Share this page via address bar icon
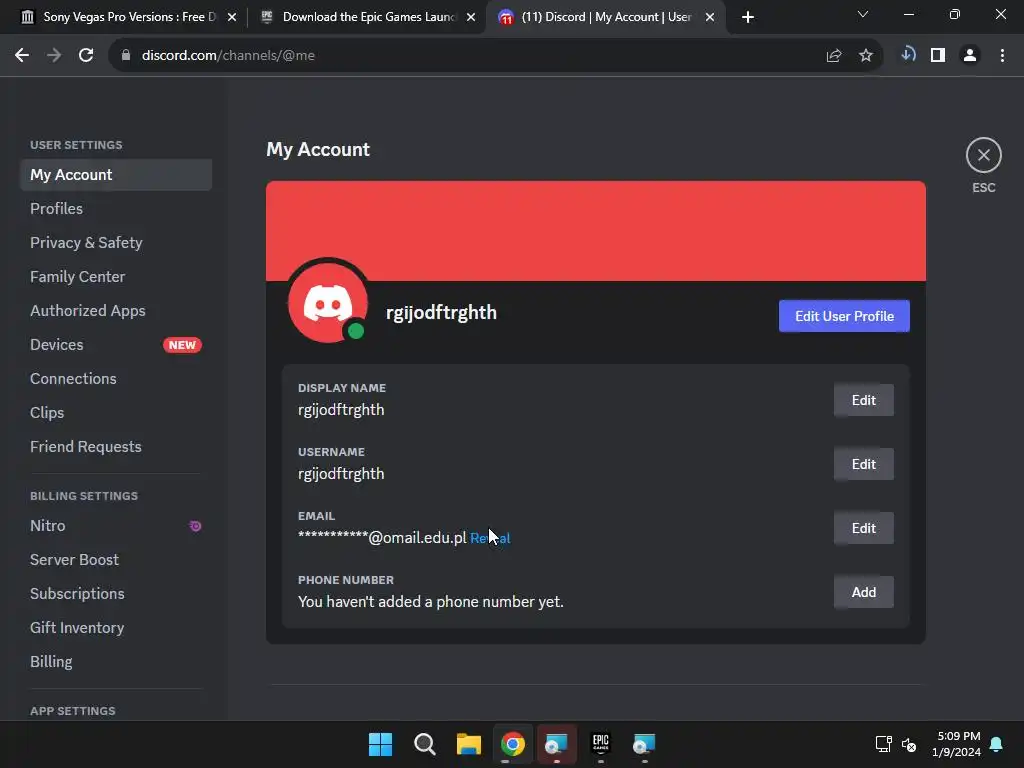 833,56
